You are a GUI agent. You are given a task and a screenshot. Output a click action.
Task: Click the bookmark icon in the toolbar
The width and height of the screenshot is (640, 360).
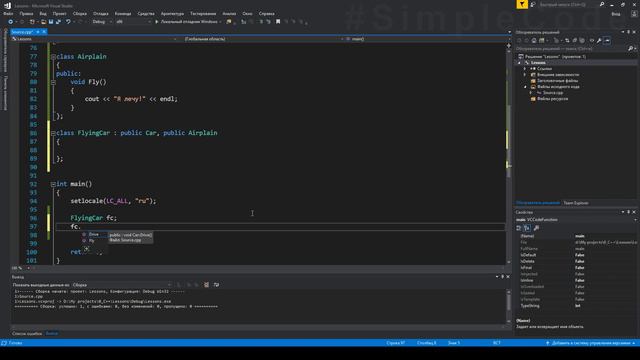pyautogui.click(x=278, y=22)
